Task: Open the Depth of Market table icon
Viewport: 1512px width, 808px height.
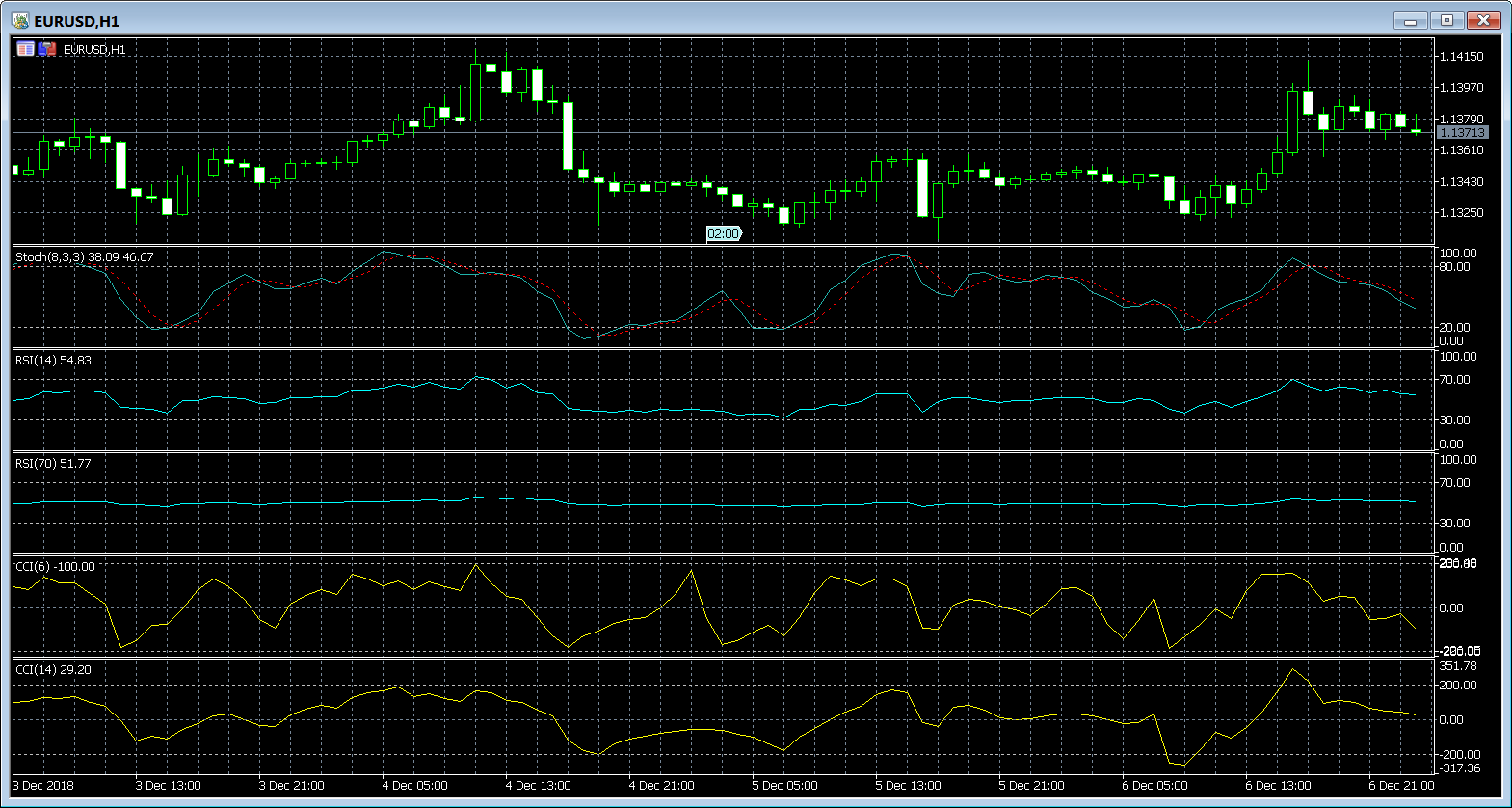Action: click(x=26, y=49)
